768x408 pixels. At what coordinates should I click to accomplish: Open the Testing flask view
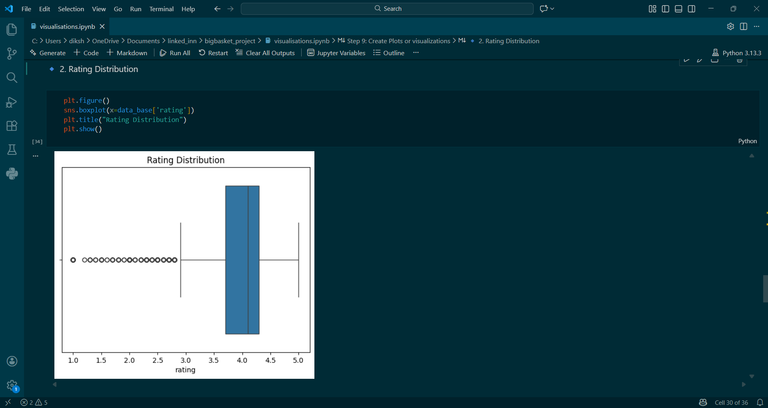click(x=12, y=150)
